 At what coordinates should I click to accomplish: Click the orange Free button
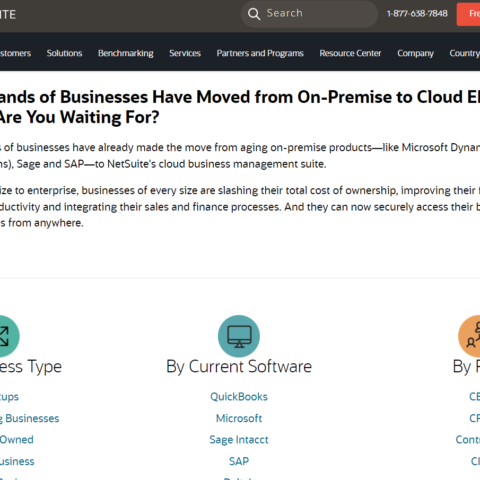click(468, 14)
